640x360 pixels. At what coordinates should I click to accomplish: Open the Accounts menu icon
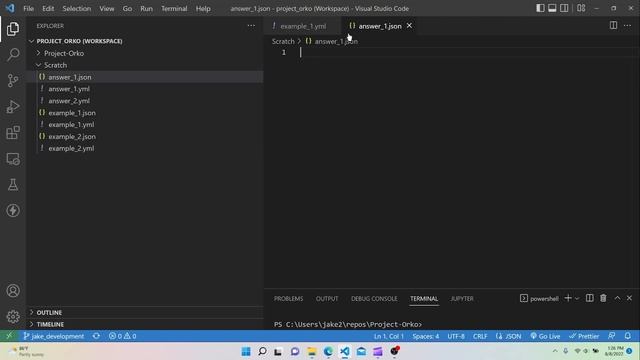(13, 291)
